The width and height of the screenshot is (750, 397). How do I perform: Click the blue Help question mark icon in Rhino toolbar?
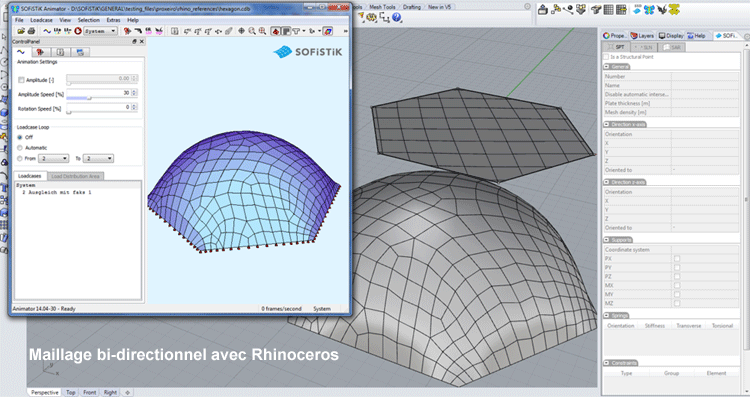(x=397, y=18)
